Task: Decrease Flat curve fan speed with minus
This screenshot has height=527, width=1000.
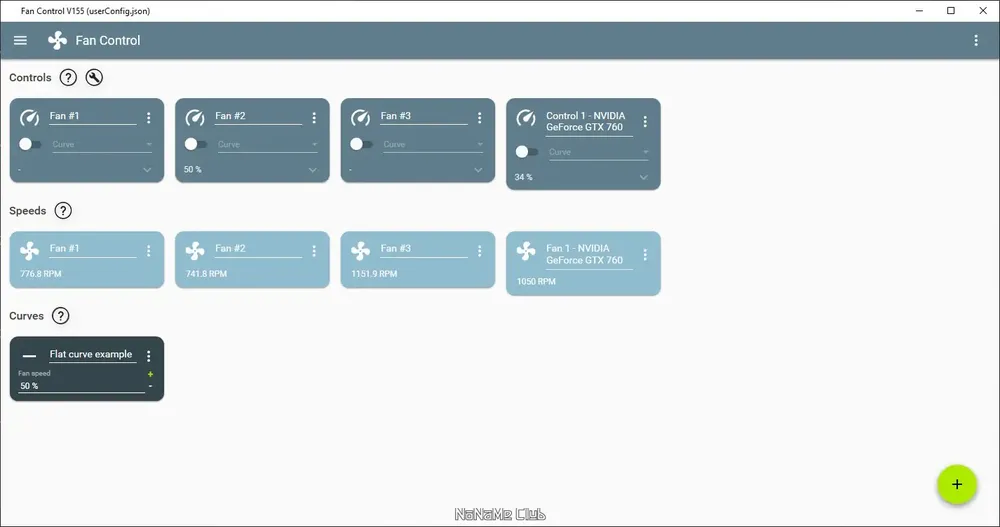Action: pyautogui.click(x=151, y=386)
